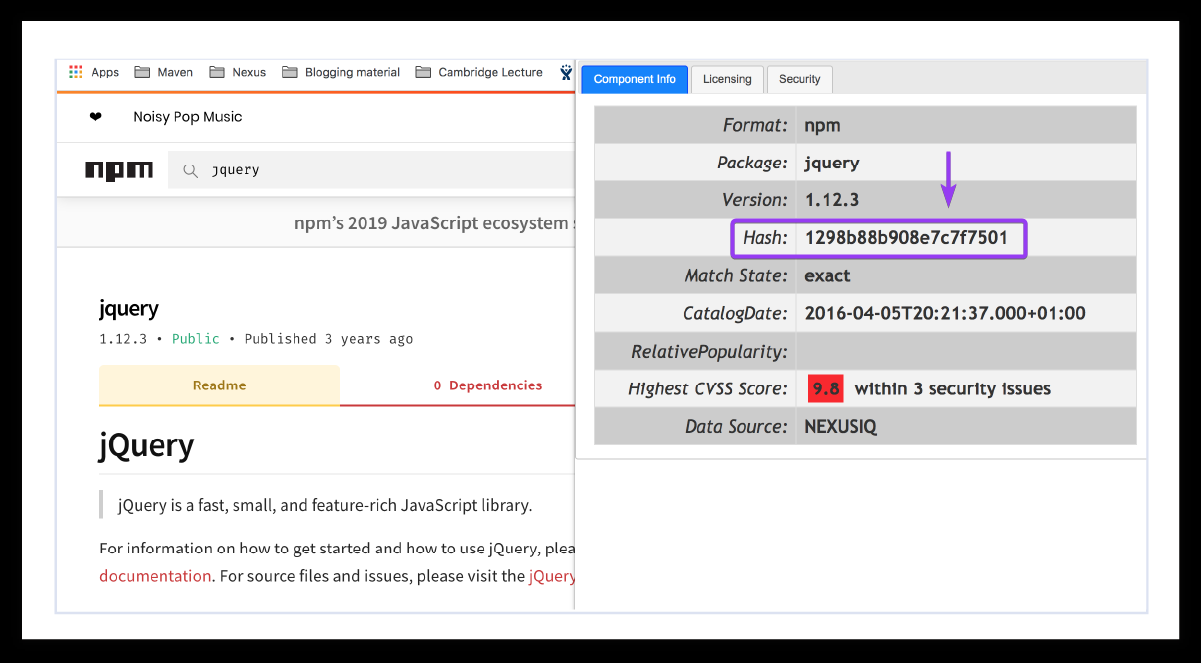Click the jQuery link in the description
This screenshot has width=1201, height=663.
tap(552, 575)
